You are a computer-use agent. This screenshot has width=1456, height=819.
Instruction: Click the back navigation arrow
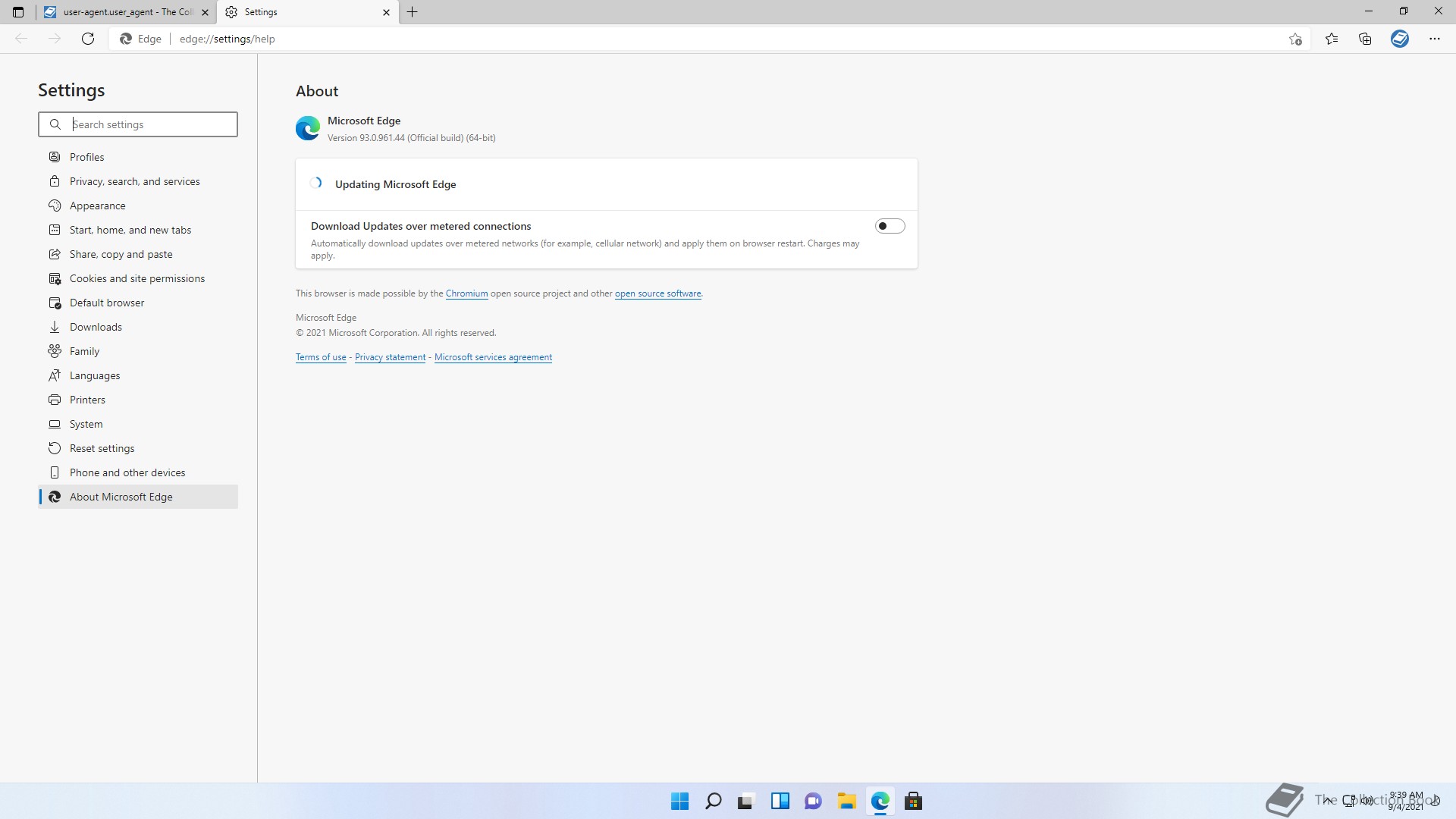click(x=21, y=39)
